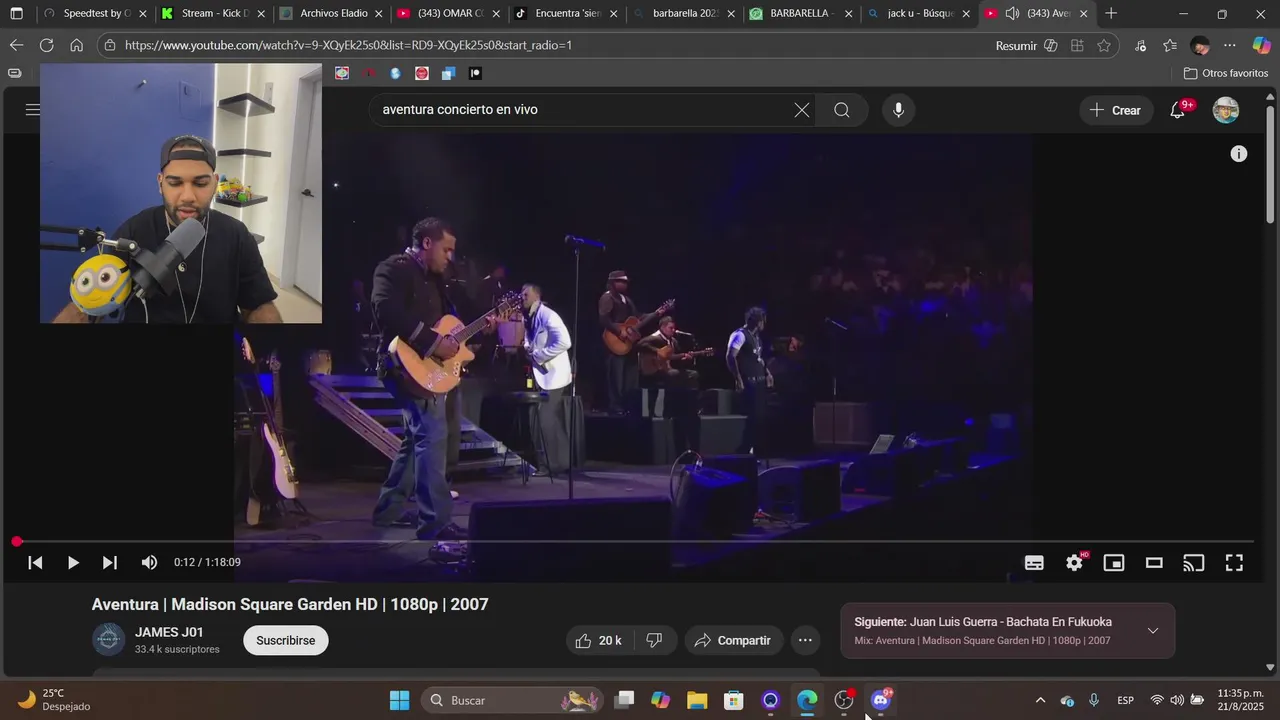Play the paused Aventura video
This screenshot has height=720, width=1280.
tap(73, 563)
